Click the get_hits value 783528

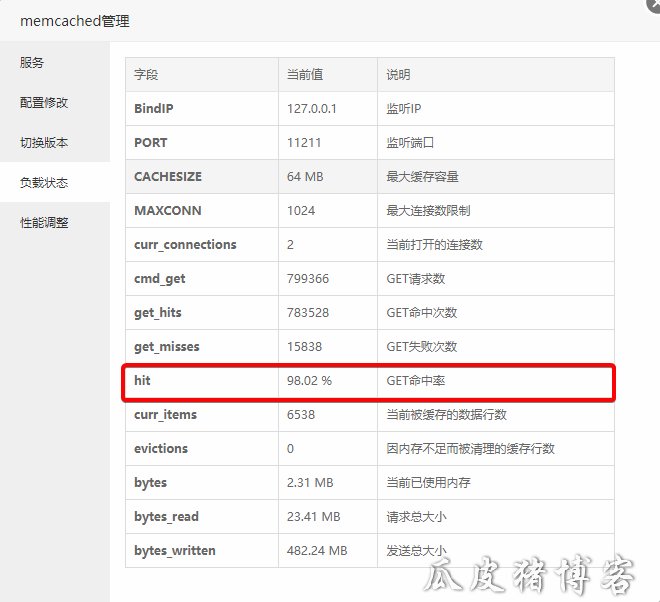coord(308,313)
